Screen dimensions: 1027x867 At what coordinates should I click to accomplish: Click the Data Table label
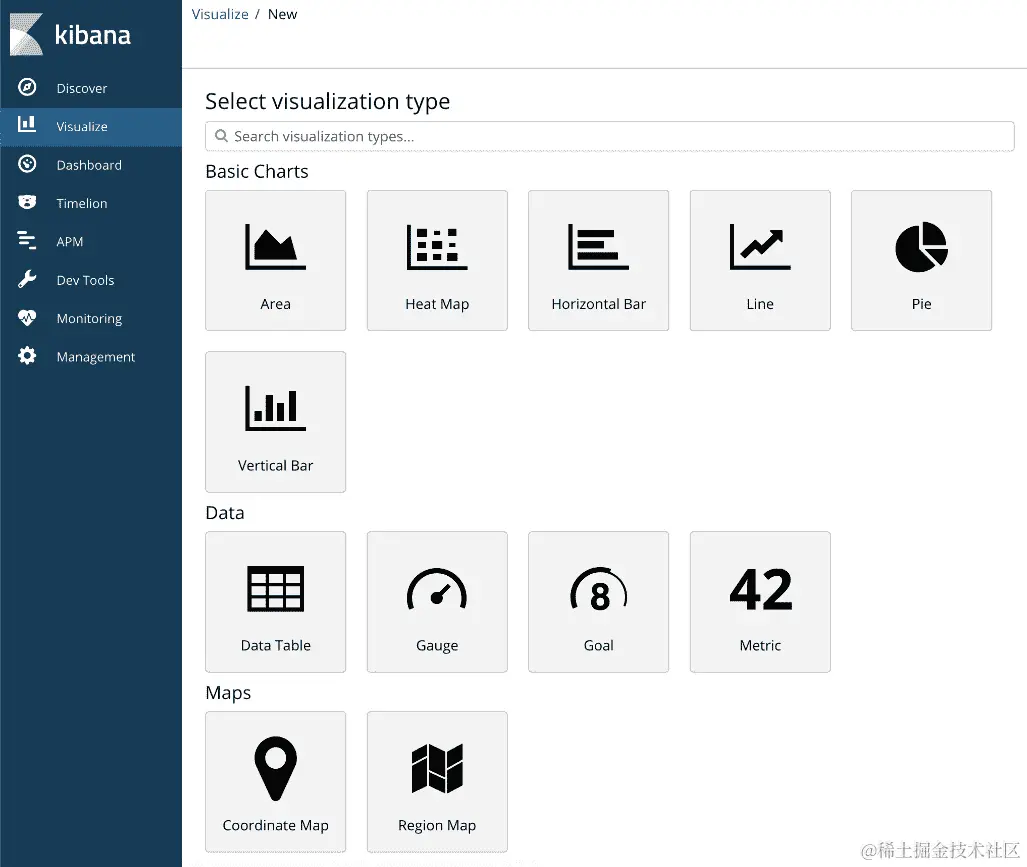[275, 645]
